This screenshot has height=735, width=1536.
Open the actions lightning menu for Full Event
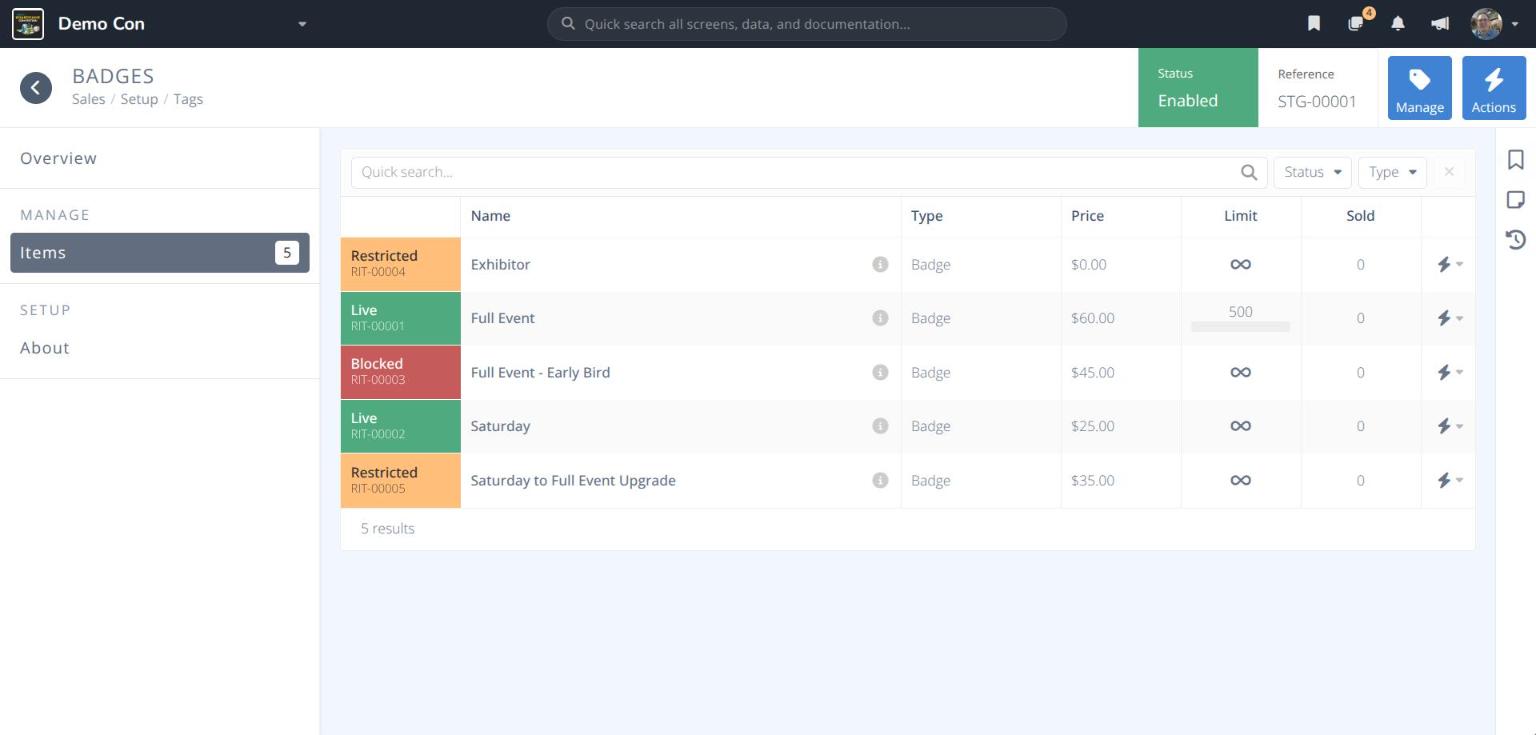coord(1449,318)
